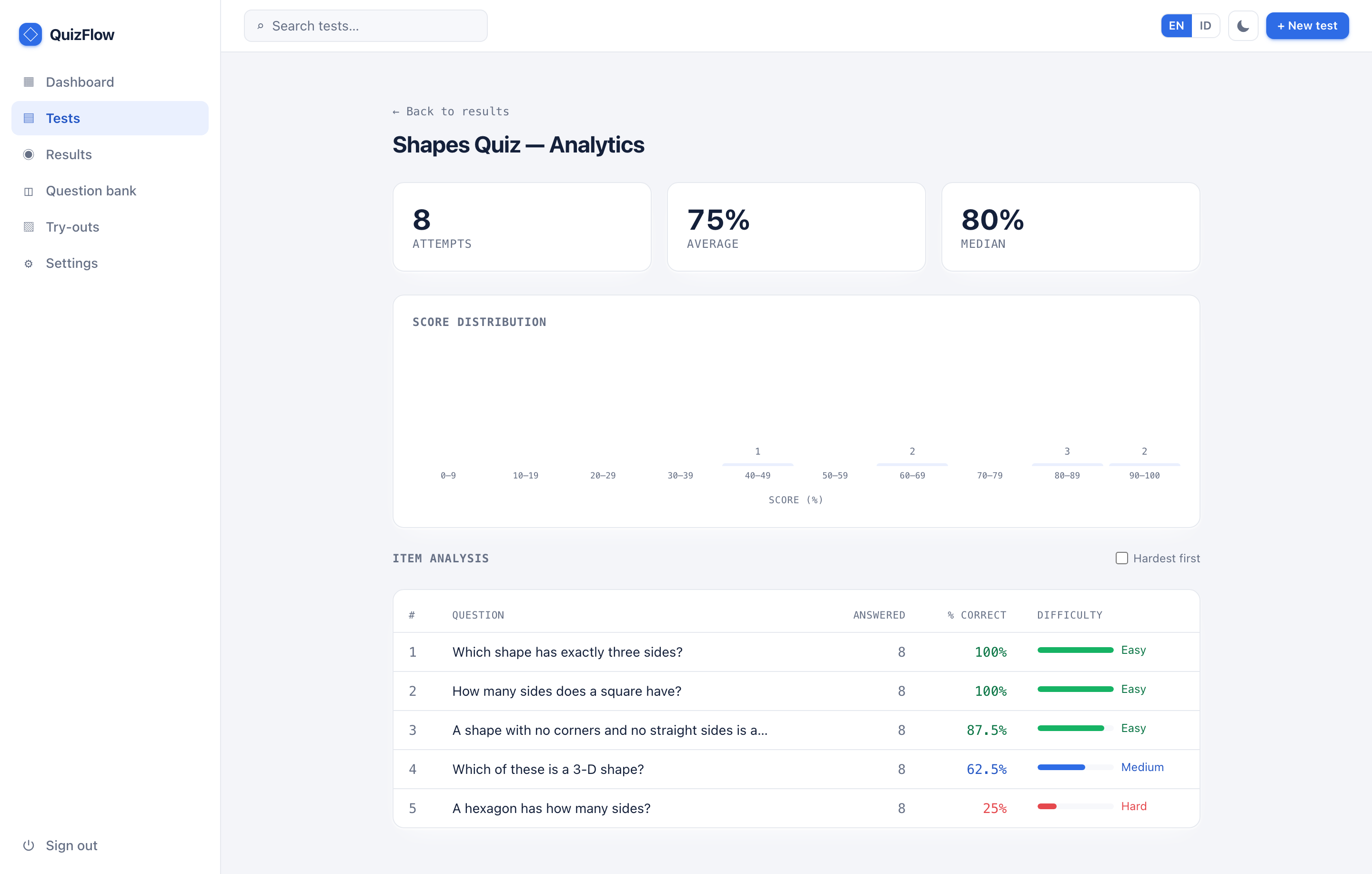Click the 25% correct value
Image resolution: width=1372 pixels, height=874 pixels.
point(994,808)
